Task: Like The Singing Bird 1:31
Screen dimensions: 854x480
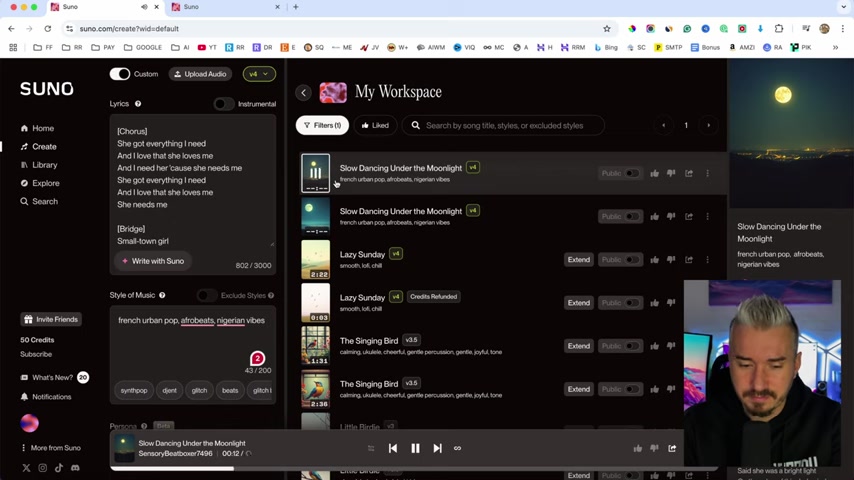Action: [654, 346]
